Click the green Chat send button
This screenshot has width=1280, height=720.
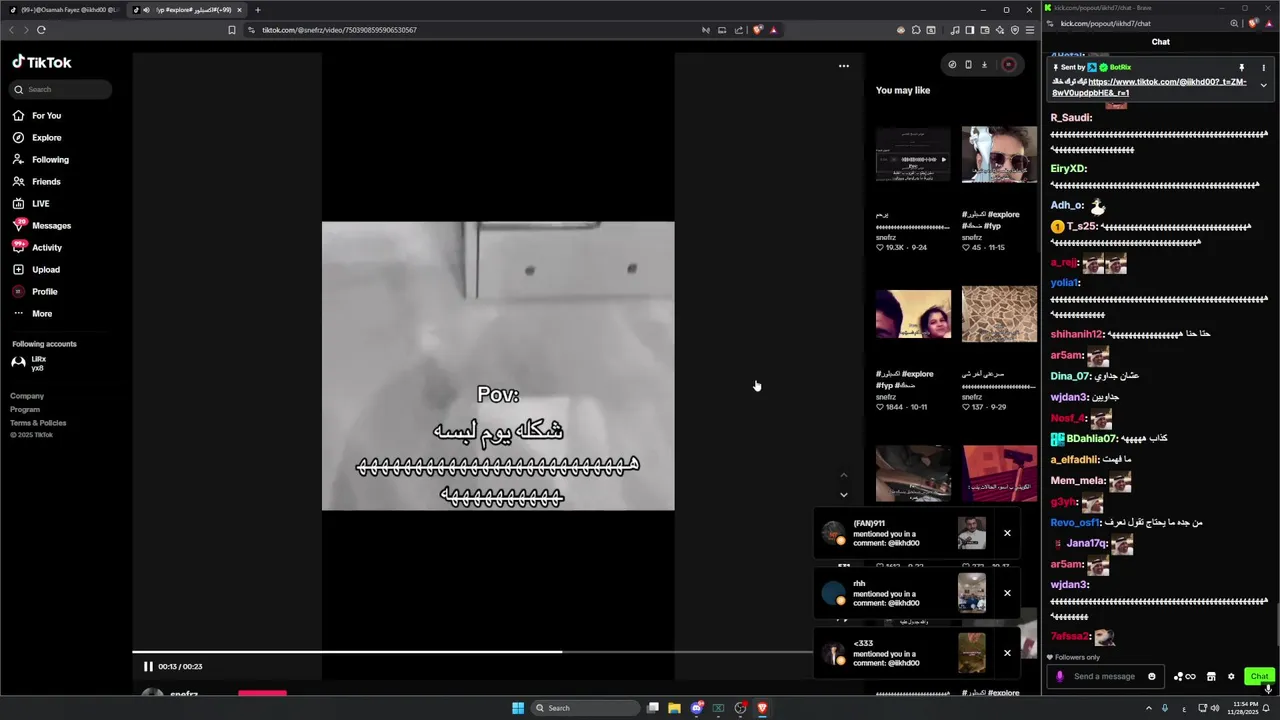click(1259, 676)
